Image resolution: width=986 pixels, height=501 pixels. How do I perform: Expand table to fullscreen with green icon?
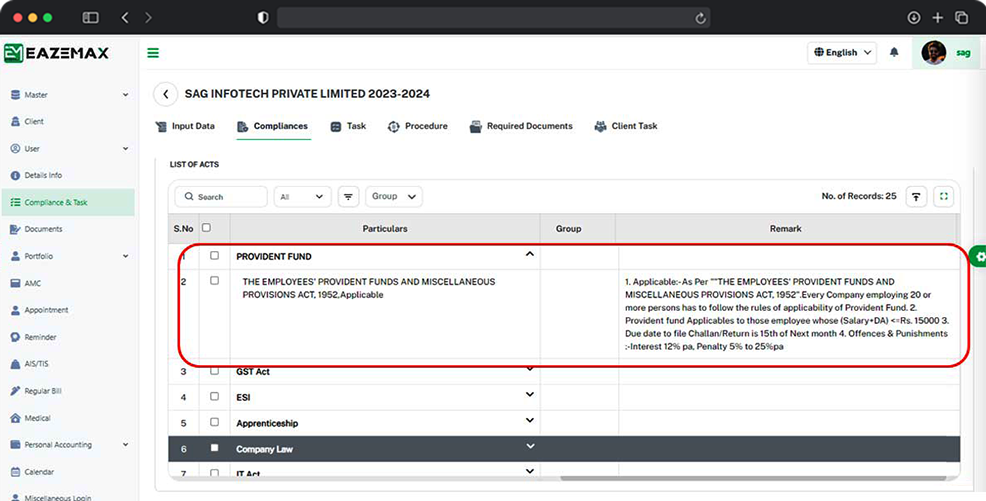tap(943, 197)
